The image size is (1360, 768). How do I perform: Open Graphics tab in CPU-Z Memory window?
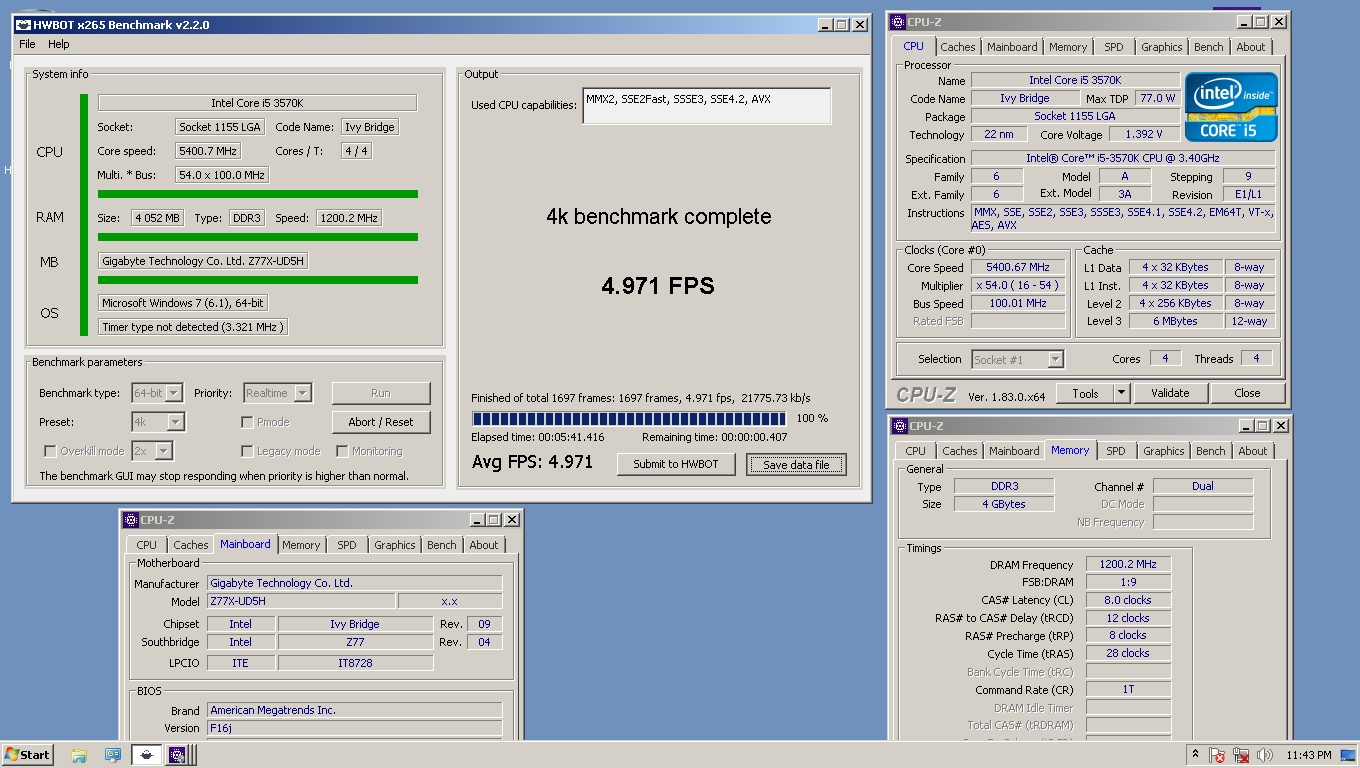(x=1164, y=452)
